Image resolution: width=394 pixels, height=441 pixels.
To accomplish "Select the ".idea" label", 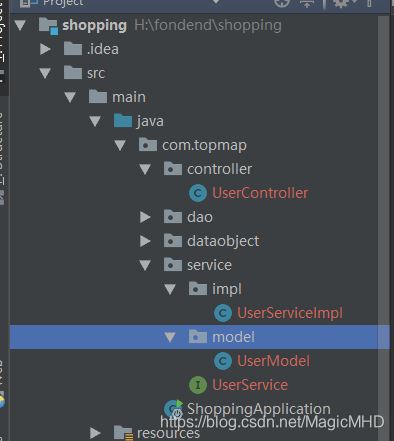I will coord(103,49).
